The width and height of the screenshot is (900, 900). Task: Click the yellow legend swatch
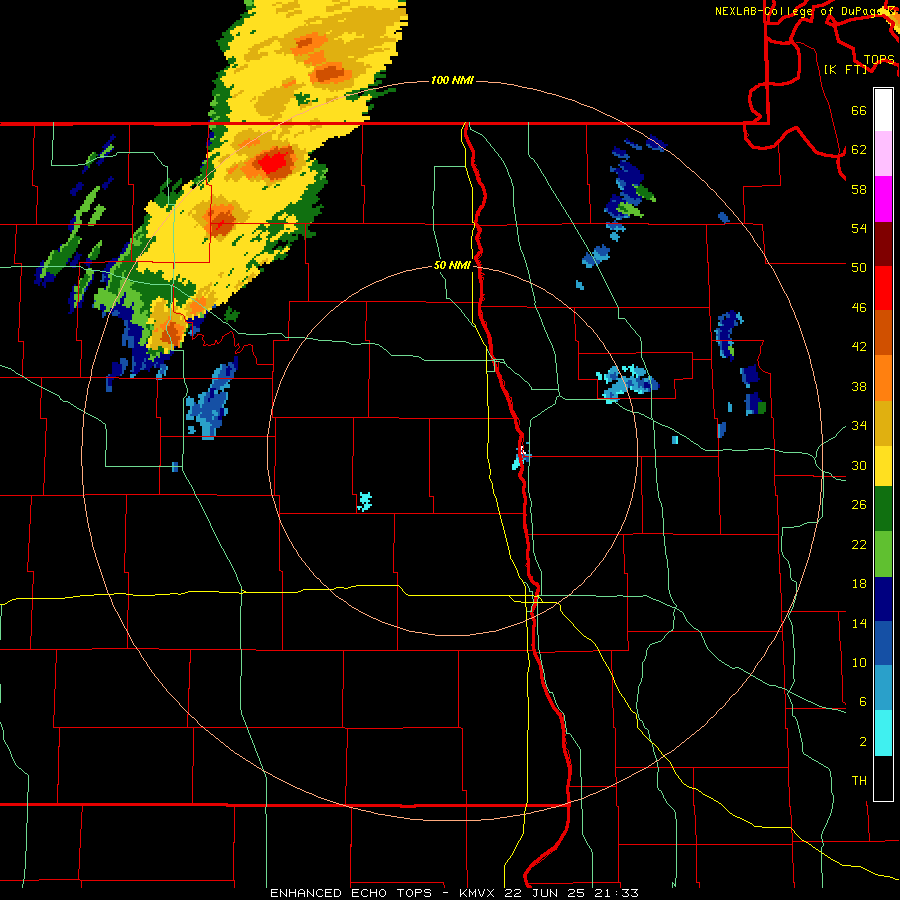[x=883, y=465]
